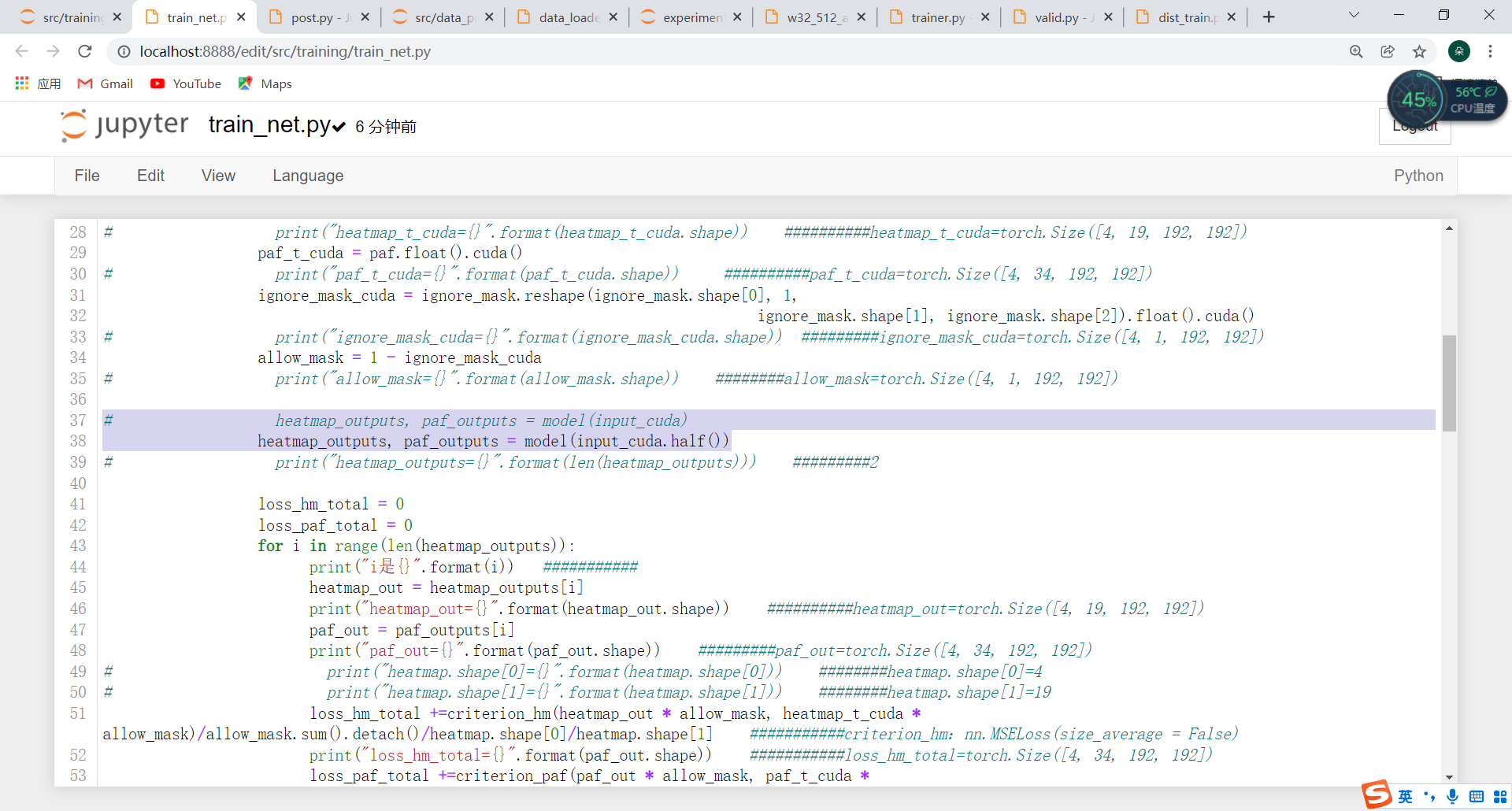Reload the current page
Image resolution: width=1512 pixels, height=811 pixels.
pos(85,51)
